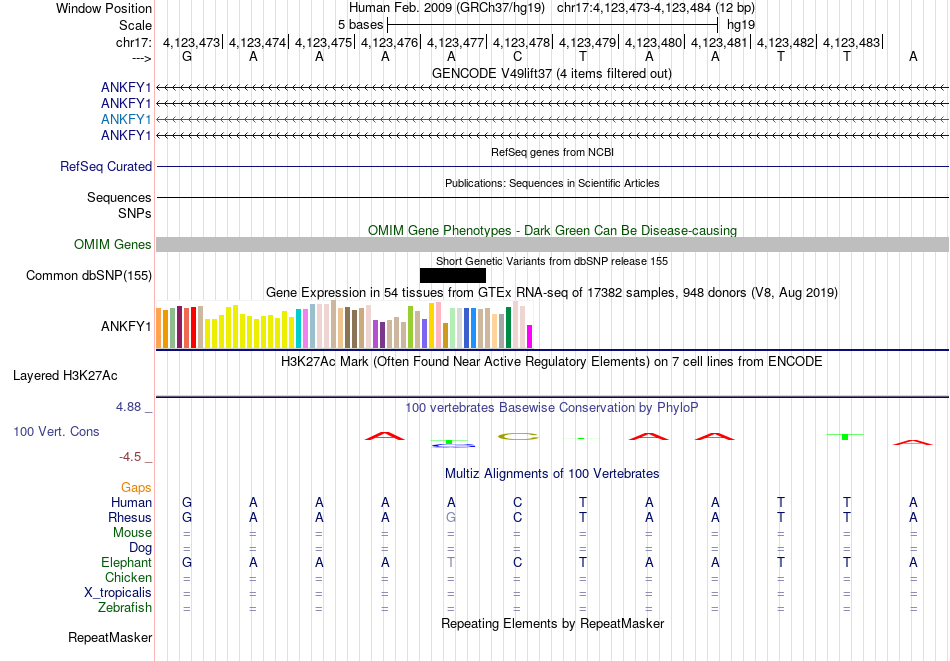Click the Elephant species label

tap(127, 562)
